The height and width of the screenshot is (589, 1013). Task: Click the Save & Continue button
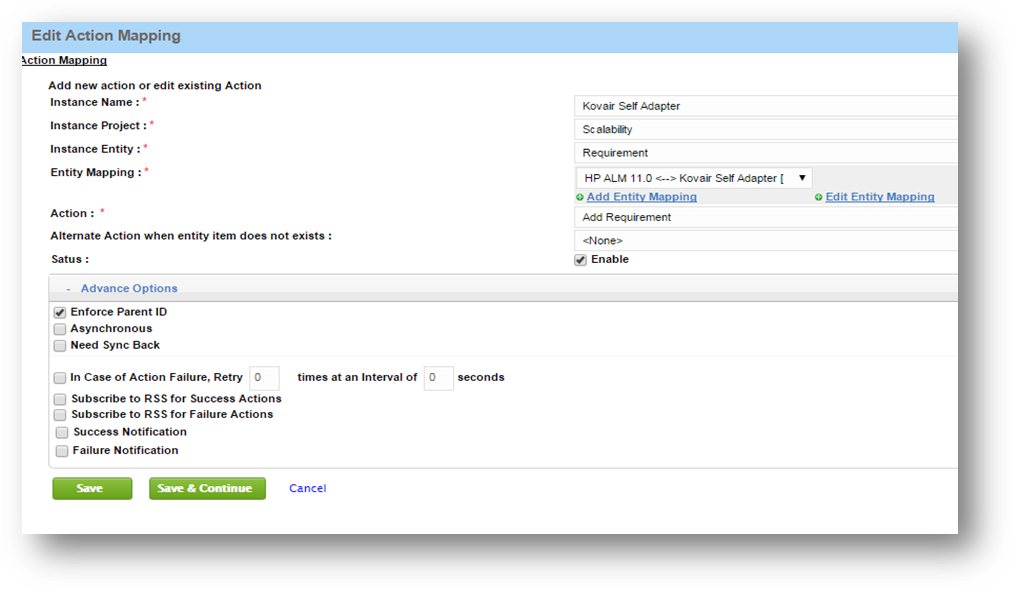(x=207, y=488)
